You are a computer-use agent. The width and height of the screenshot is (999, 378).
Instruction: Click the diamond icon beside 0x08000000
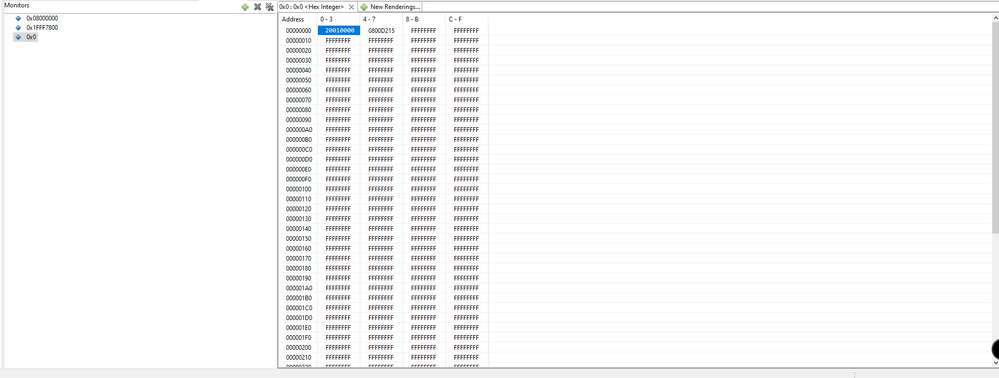pos(18,18)
